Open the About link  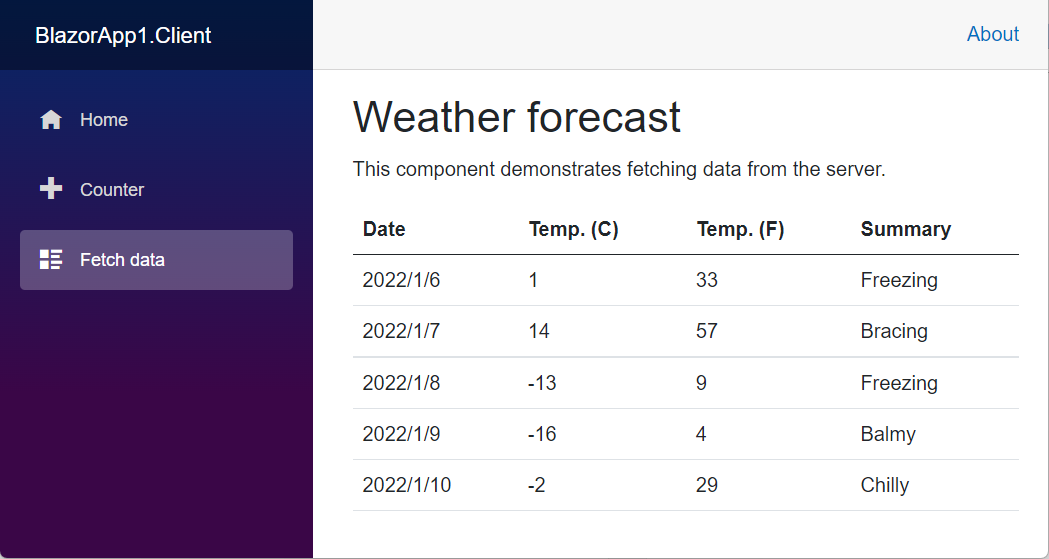tap(993, 34)
